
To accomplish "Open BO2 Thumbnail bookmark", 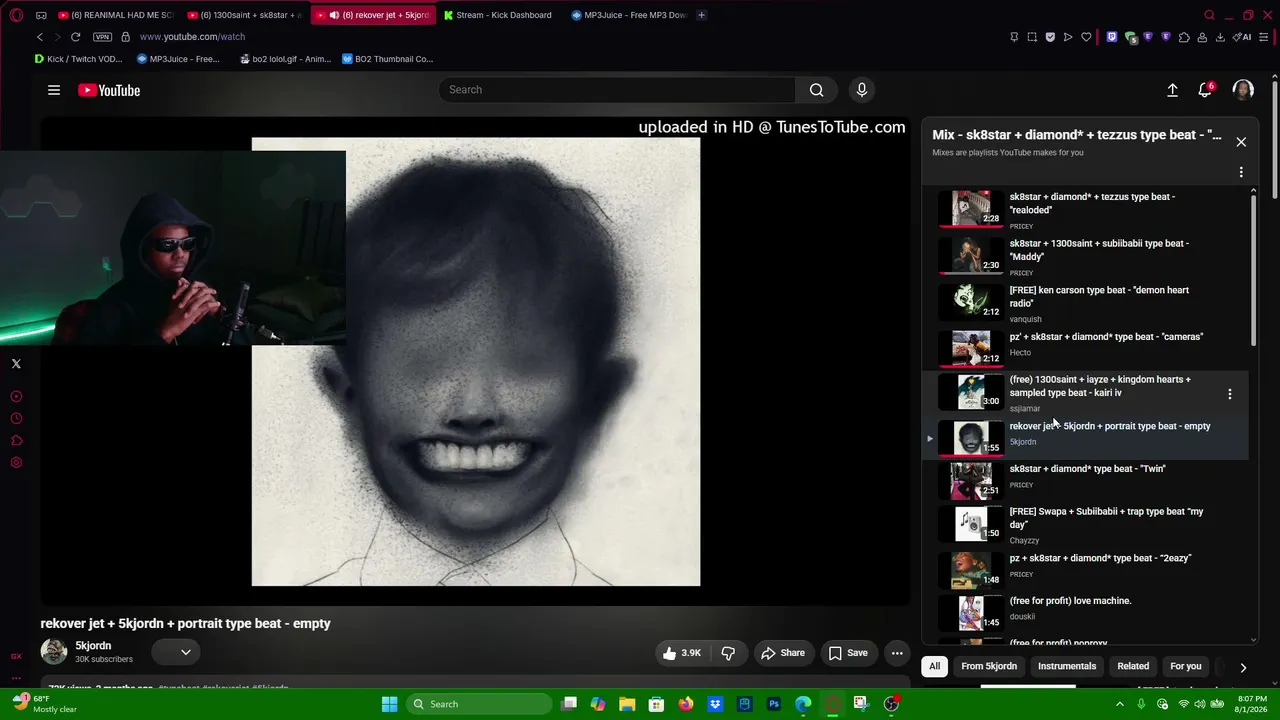I will pos(387,59).
